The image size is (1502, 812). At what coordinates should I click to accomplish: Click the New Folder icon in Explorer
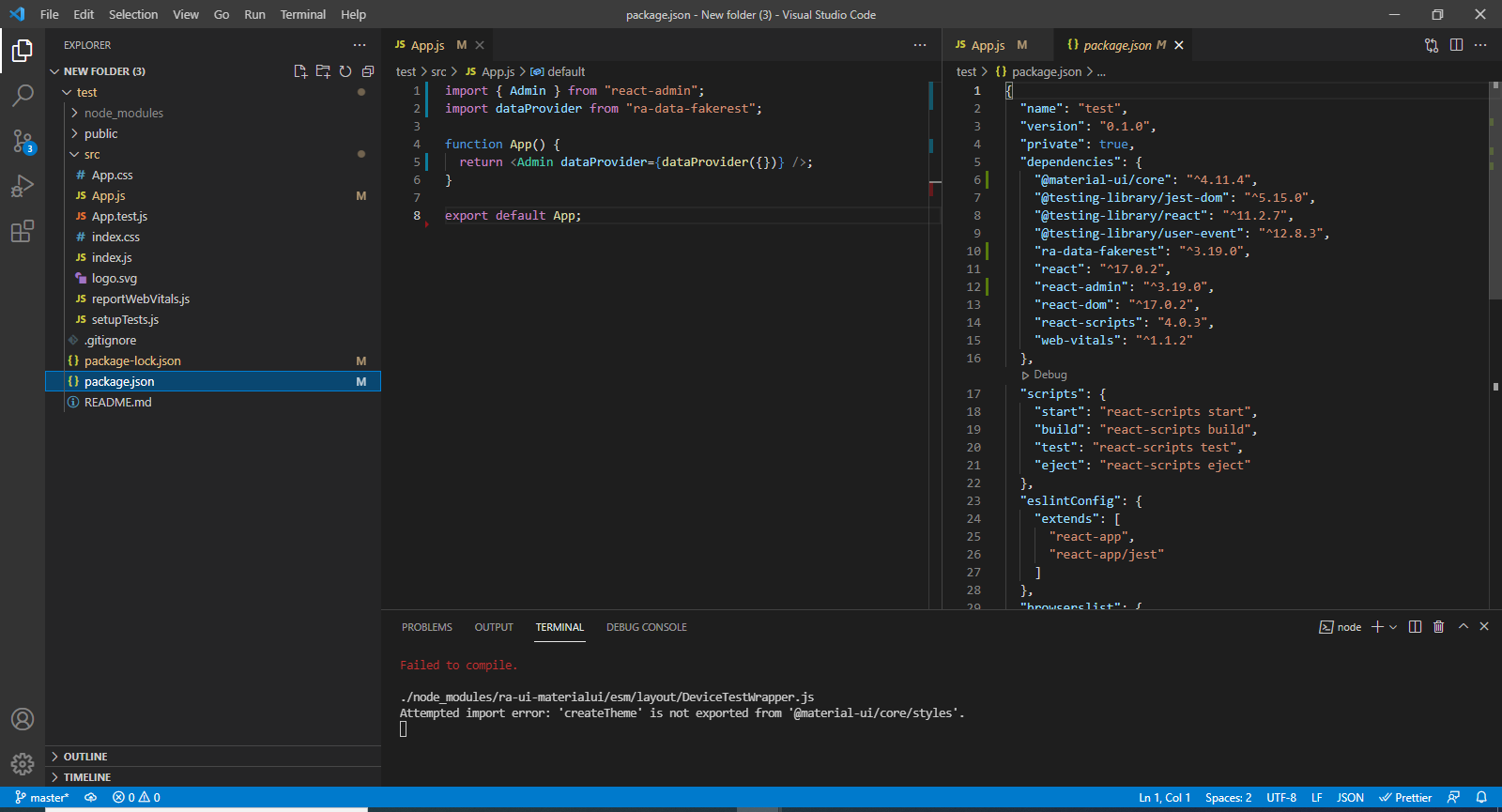click(323, 71)
